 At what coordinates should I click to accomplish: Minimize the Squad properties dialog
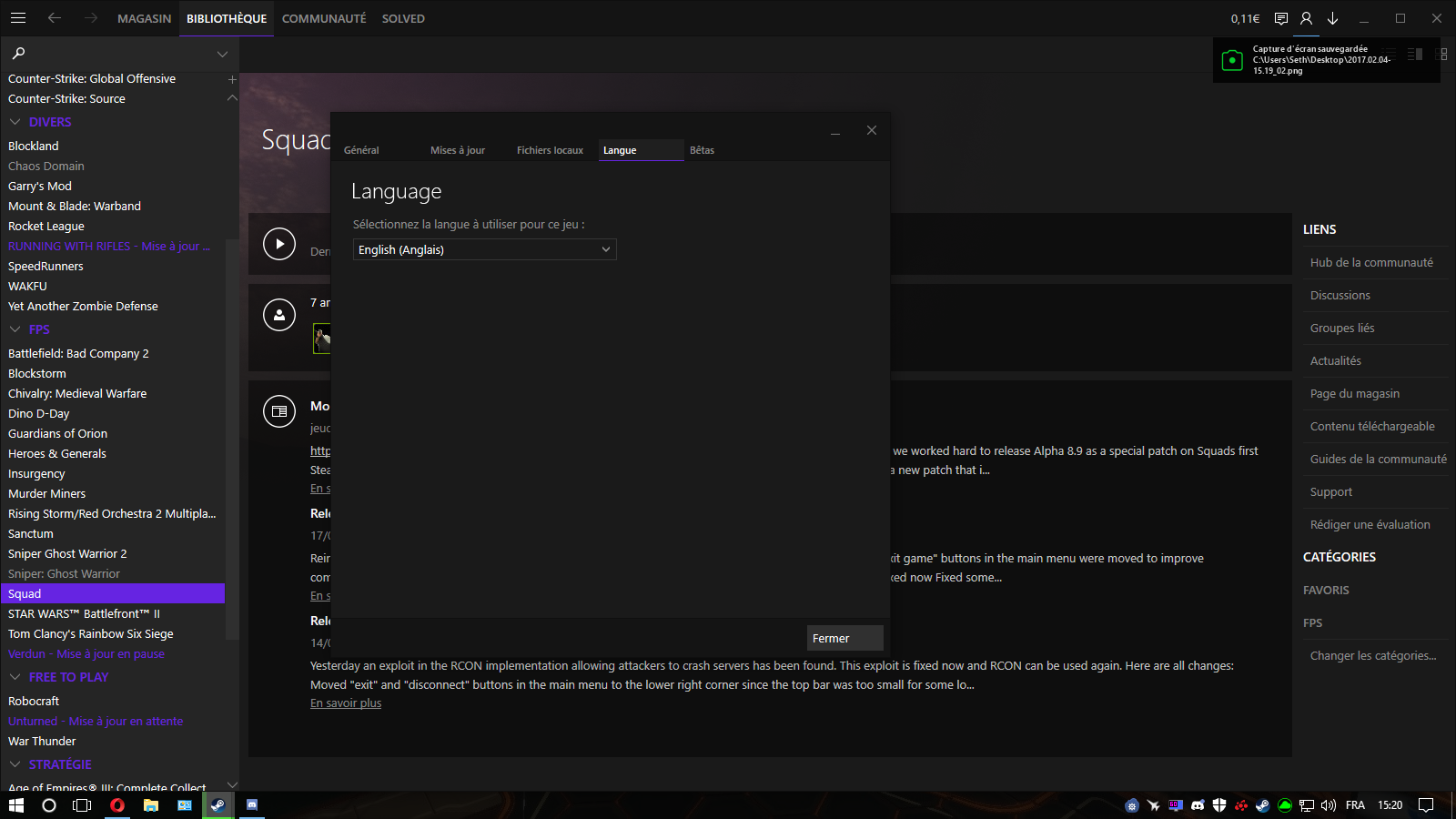pyautogui.click(x=835, y=133)
